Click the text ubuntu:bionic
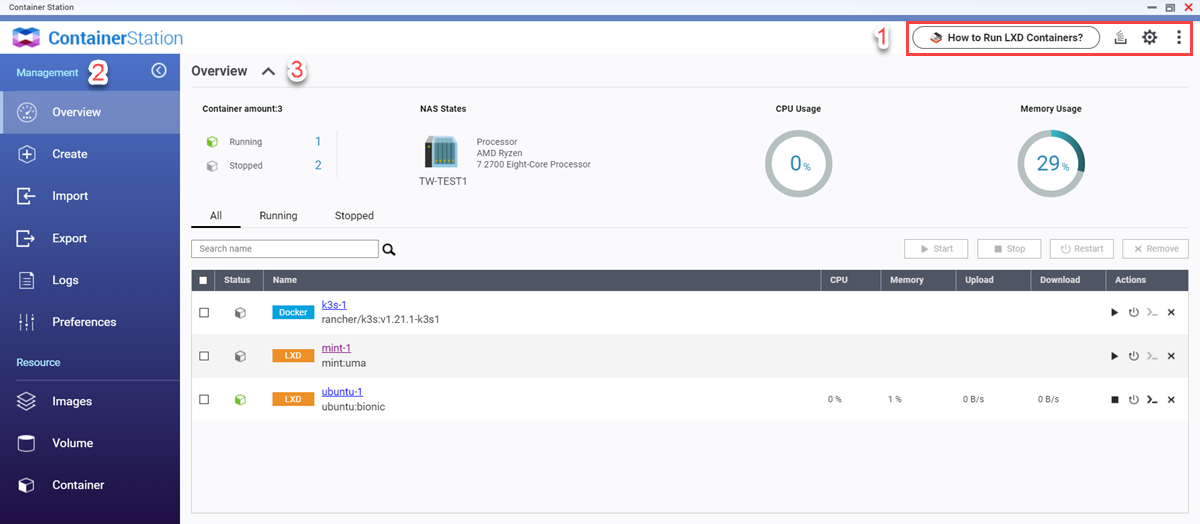Screen dimensions: 1200x524 (x=353, y=407)
